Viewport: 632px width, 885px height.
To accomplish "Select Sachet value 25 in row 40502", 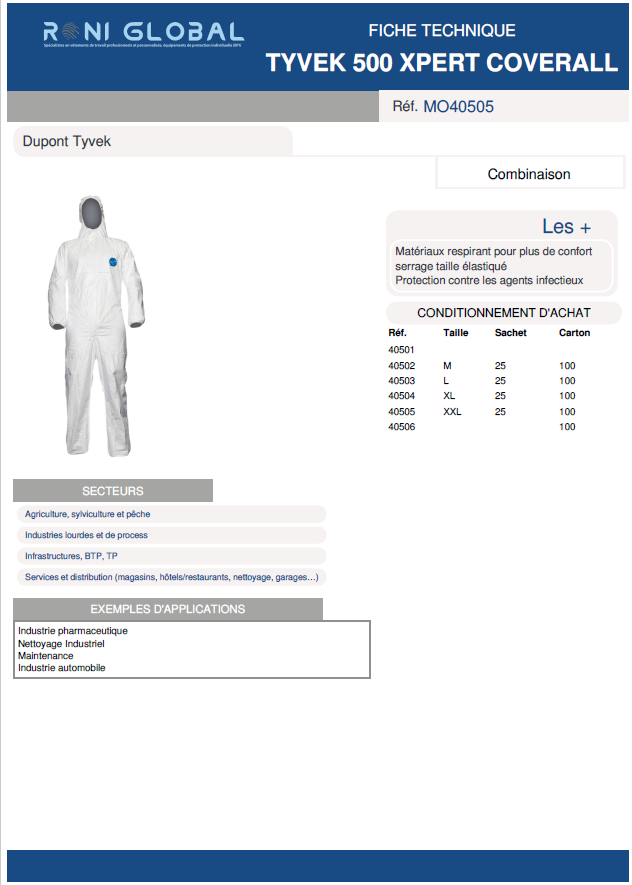I will point(501,366).
